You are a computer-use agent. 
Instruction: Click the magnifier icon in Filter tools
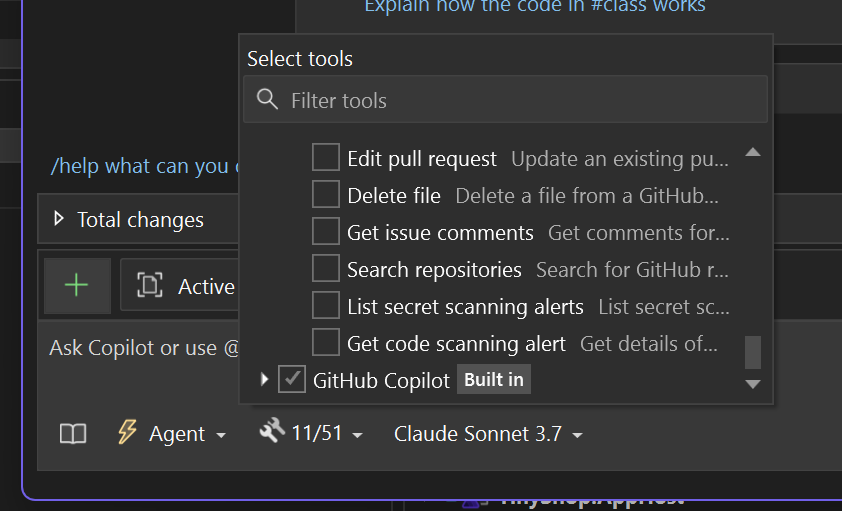pos(267,100)
